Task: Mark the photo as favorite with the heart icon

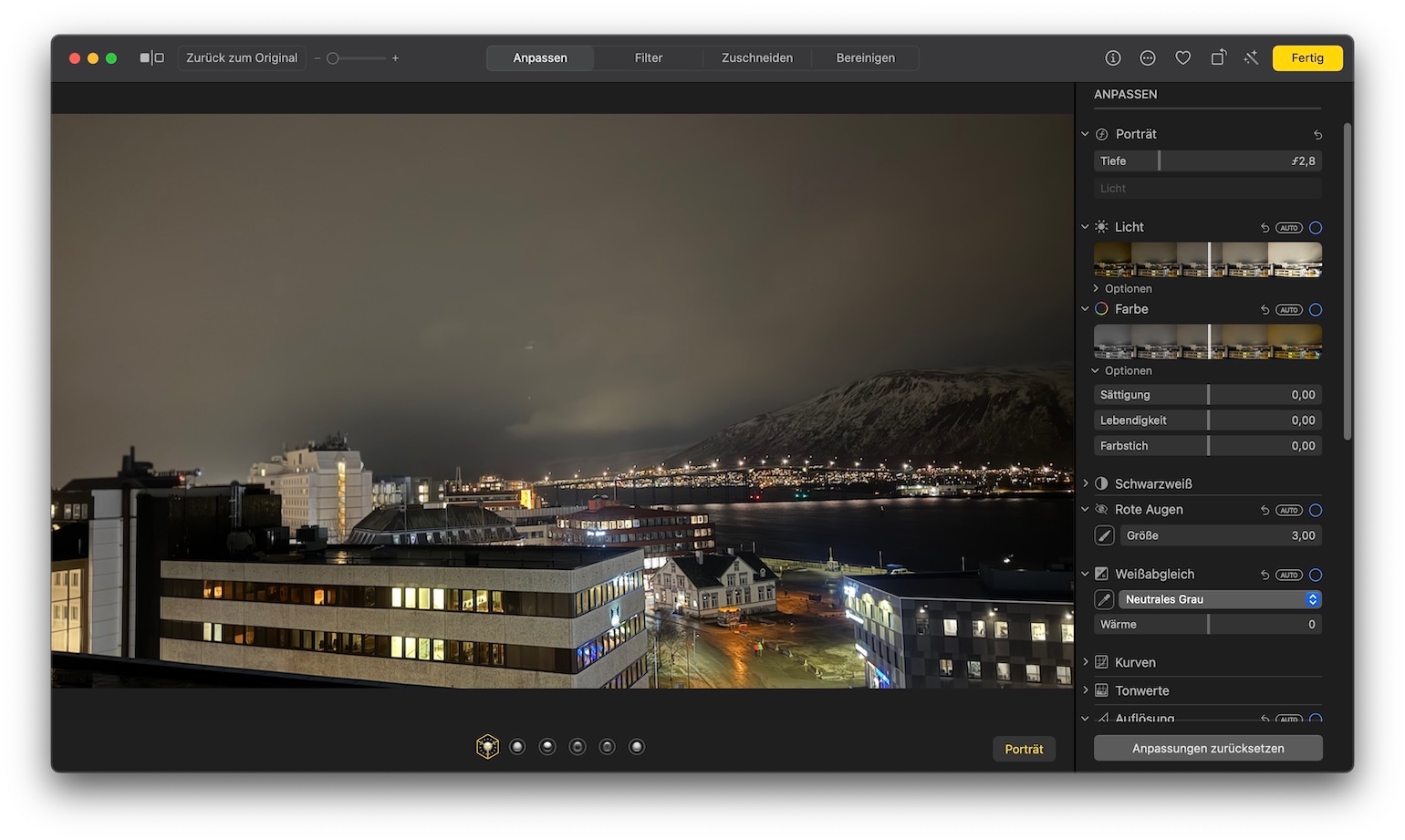Action: [1182, 58]
